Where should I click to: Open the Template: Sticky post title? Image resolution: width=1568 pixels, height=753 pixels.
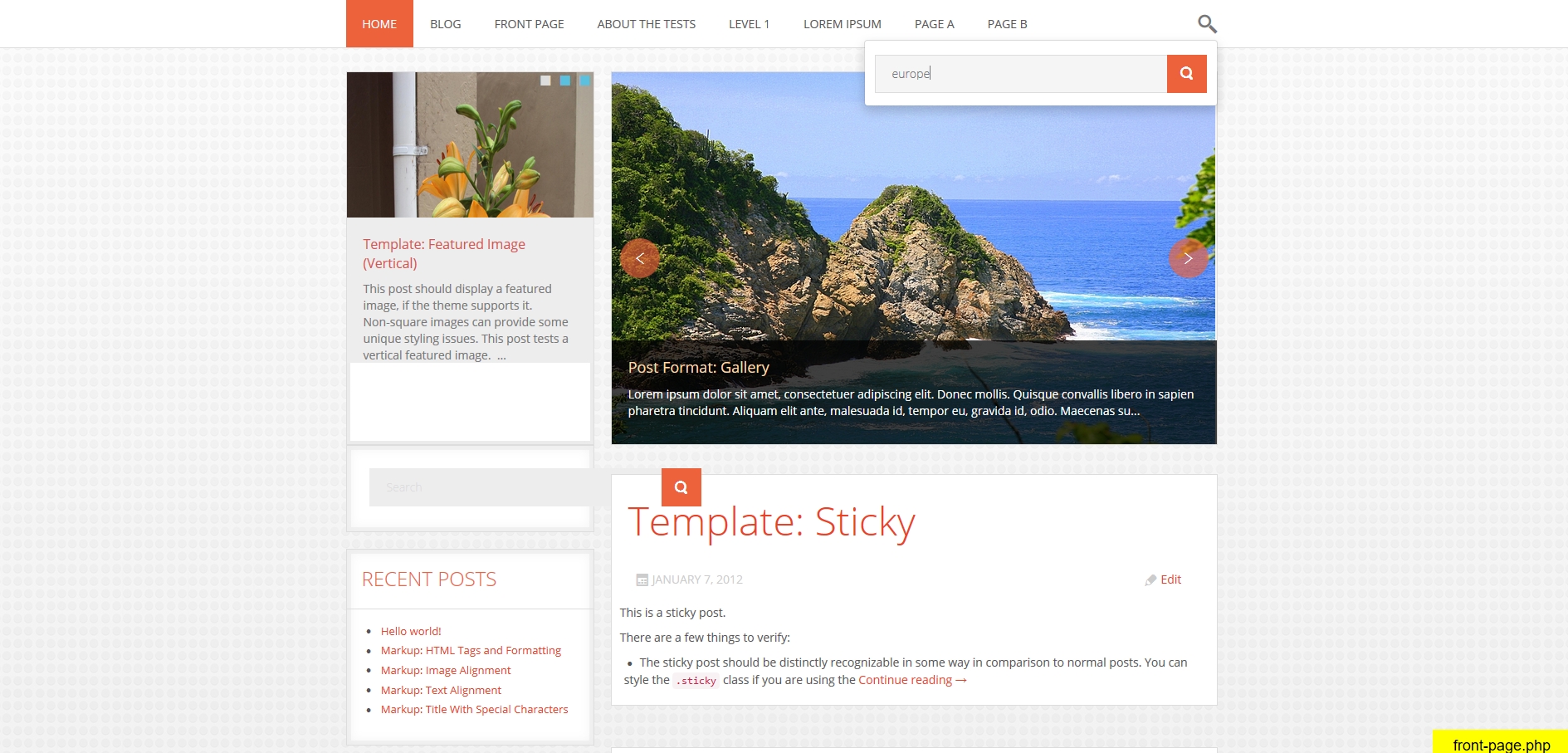click(771, 522)
